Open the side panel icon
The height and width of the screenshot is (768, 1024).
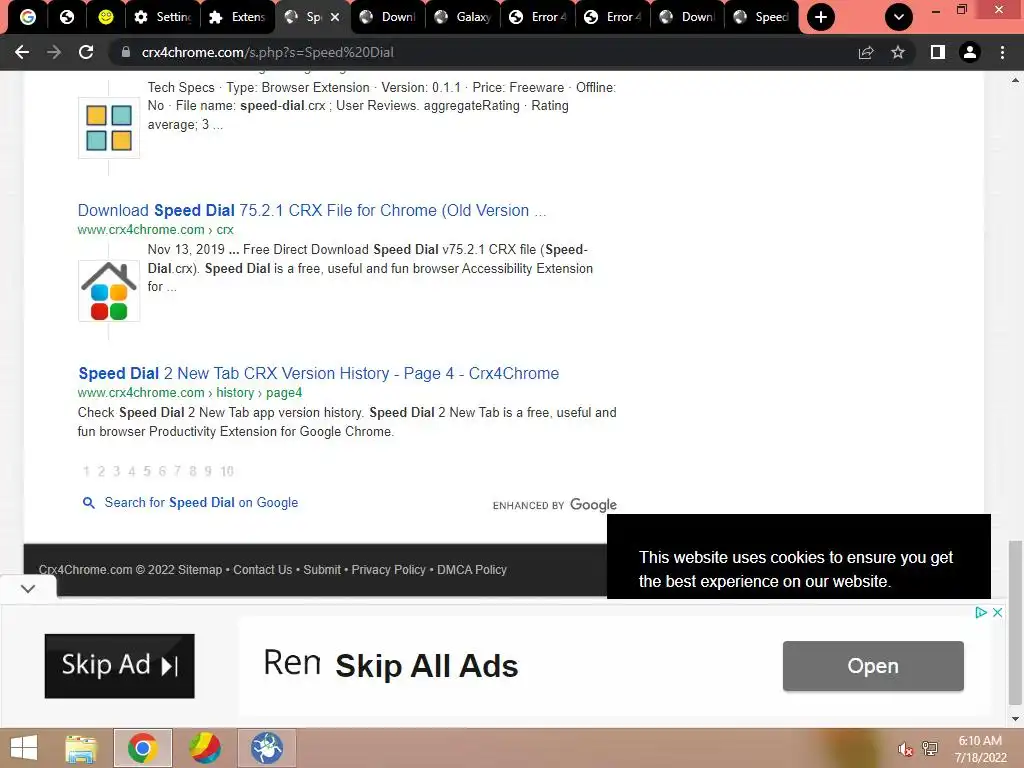(x=938, y=52)
